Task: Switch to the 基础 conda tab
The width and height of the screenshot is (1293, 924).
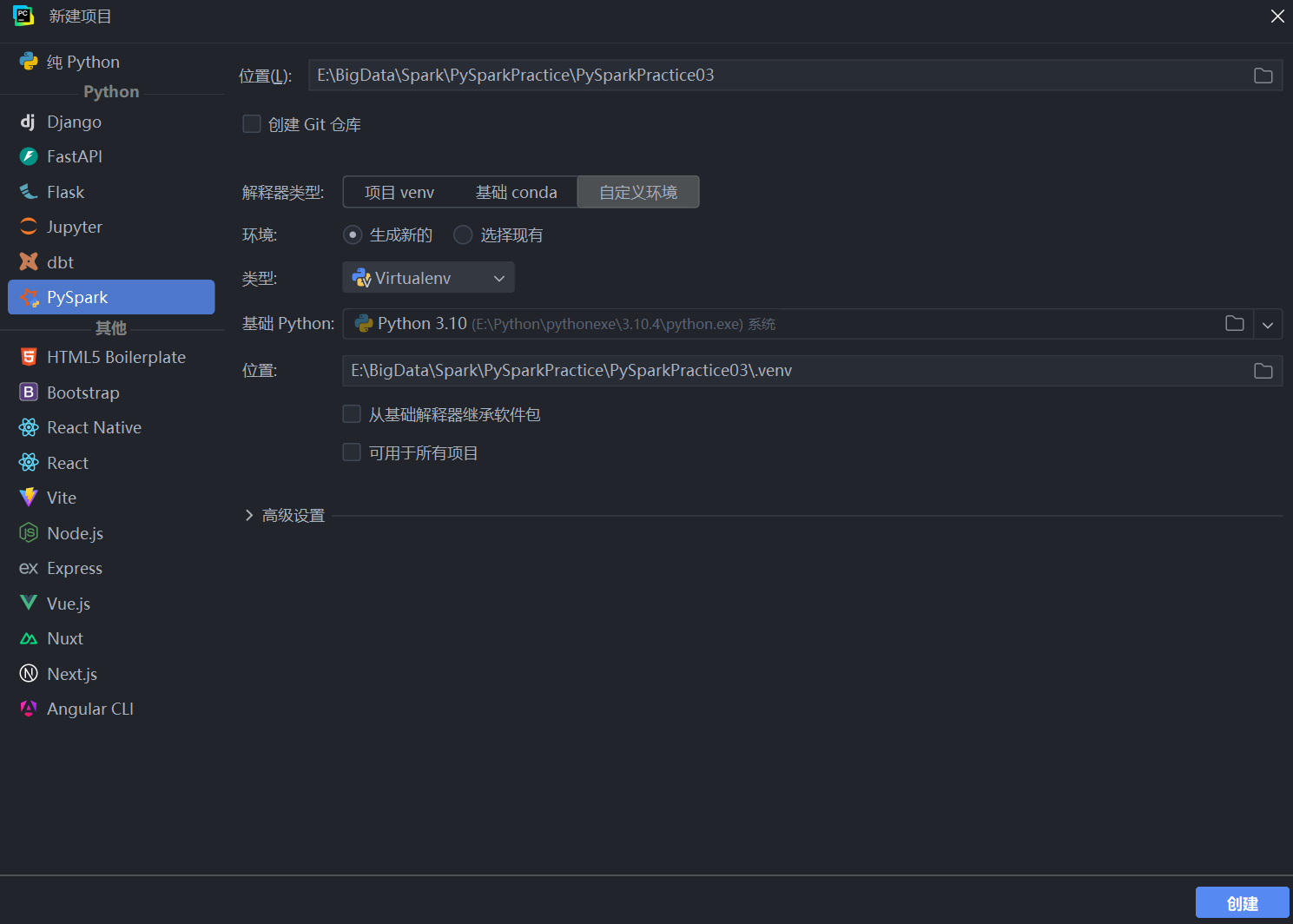Action: (x=516, y=192)
